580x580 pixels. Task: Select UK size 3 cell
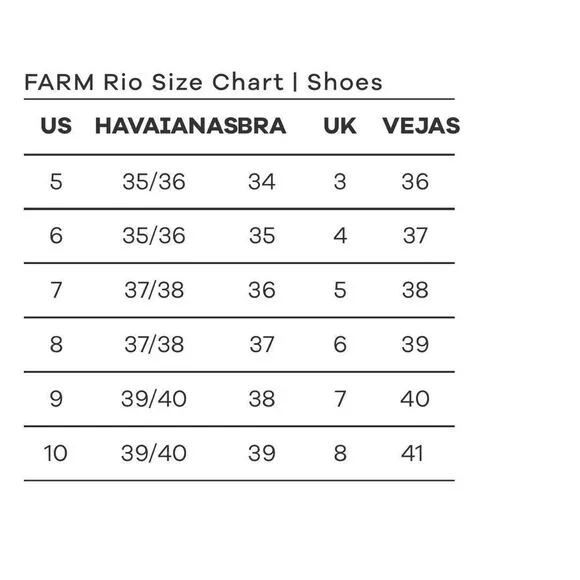click(340, 182)
